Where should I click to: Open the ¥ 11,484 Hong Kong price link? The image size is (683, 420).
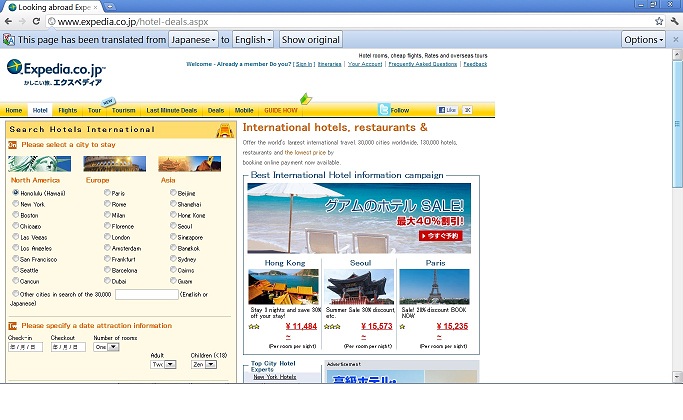click(301, 326)
